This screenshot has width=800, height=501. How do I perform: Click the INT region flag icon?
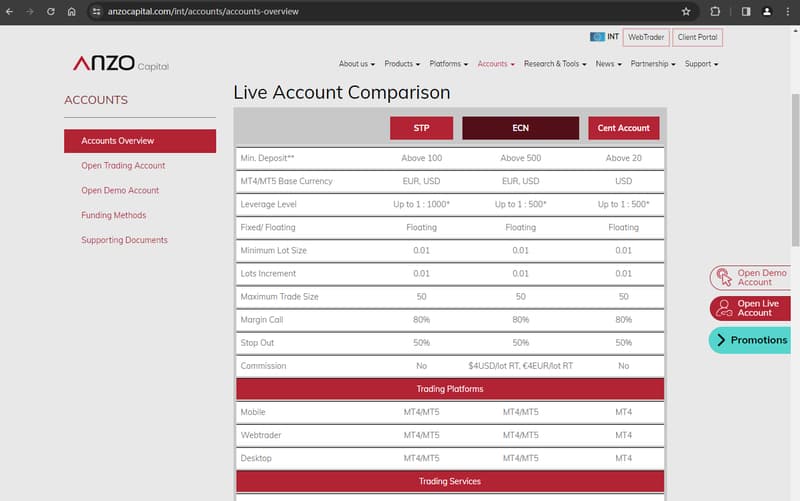[x=597, y=37]
